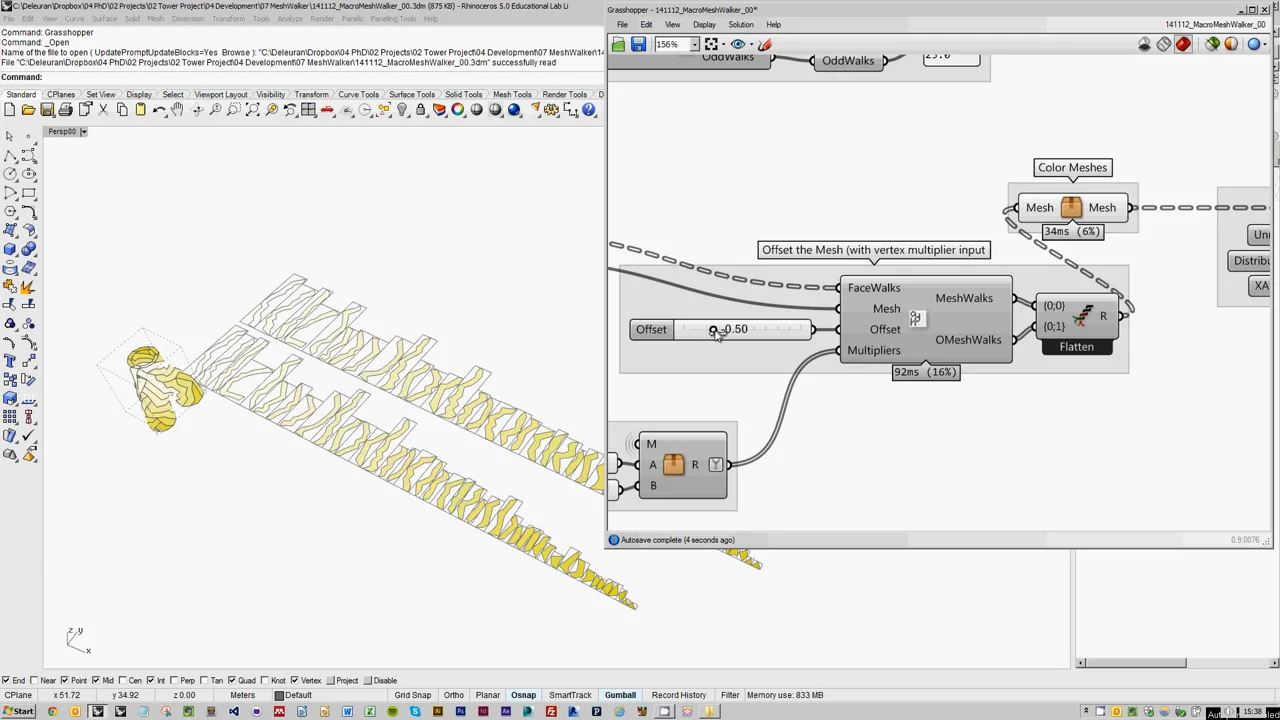Click the Zoom Extents icon in Grasshopper
Screen dimensions: 1280x720
(x=711, y=44)
